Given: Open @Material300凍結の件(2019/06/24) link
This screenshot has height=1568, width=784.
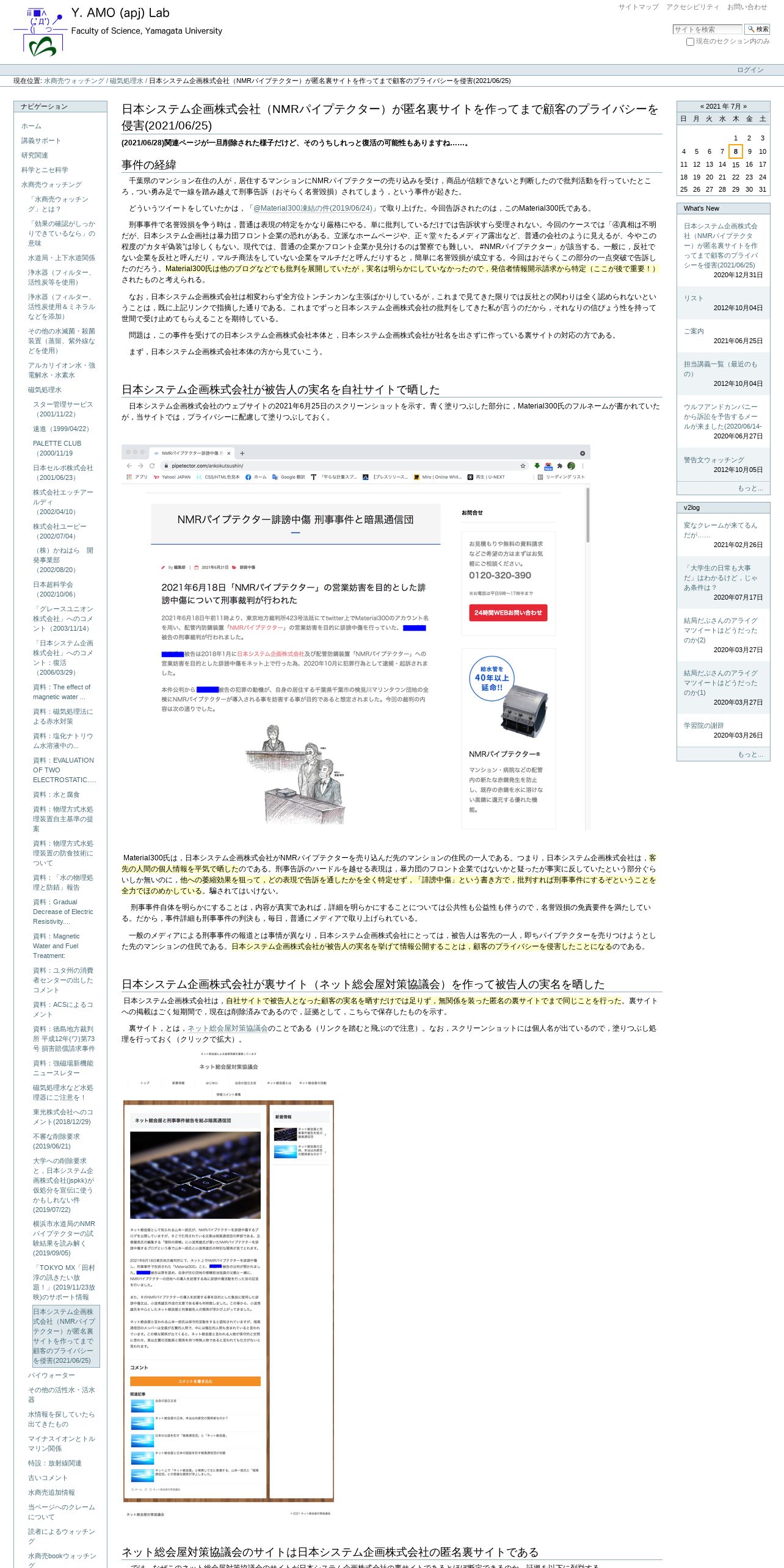Looking at the screenshot, I should pyautogui.click(x=312, y=208).
